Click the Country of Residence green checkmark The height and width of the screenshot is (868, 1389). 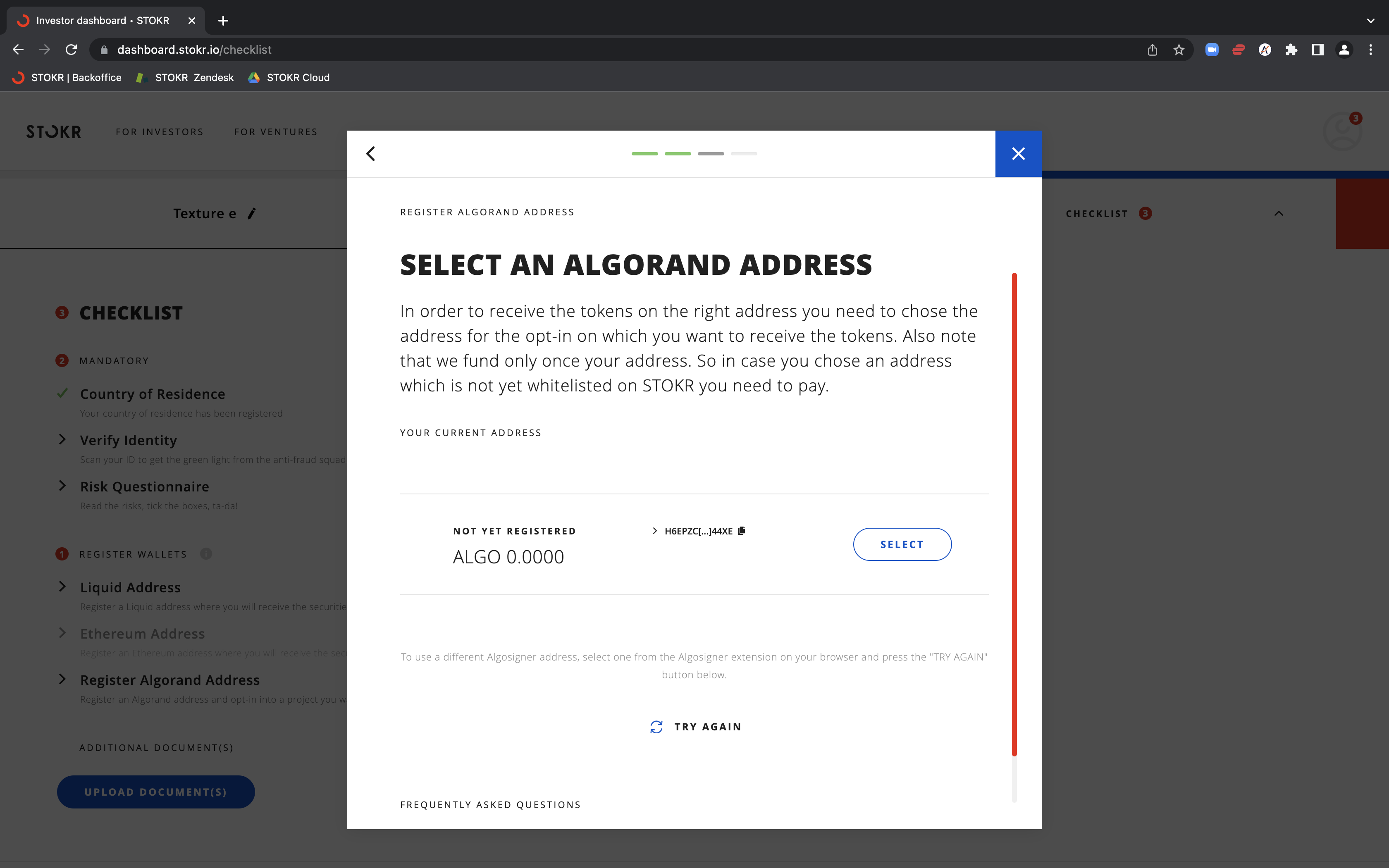(x=62, y=393)
